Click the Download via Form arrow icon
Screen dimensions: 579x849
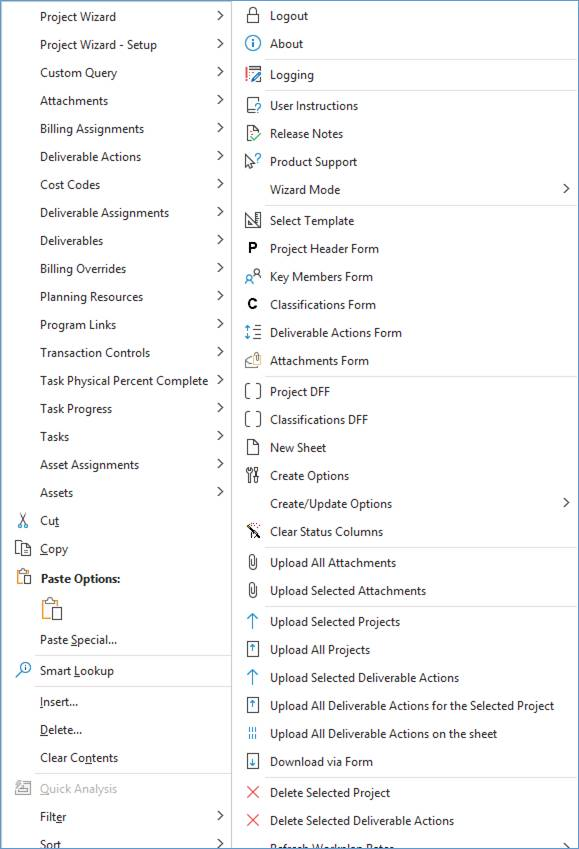pos(252,761)
